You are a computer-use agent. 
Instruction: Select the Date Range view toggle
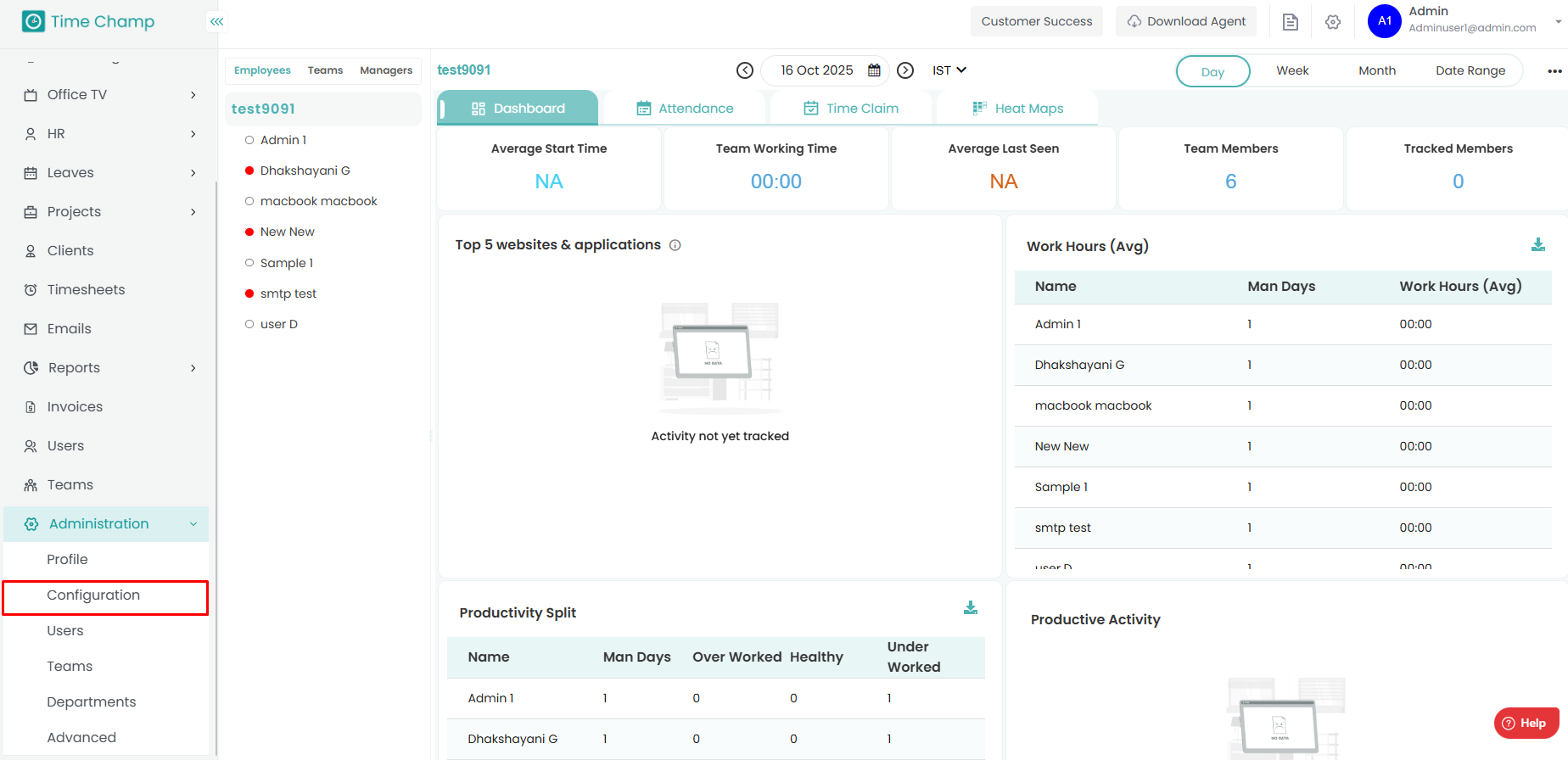click(x=1470, y=71)
